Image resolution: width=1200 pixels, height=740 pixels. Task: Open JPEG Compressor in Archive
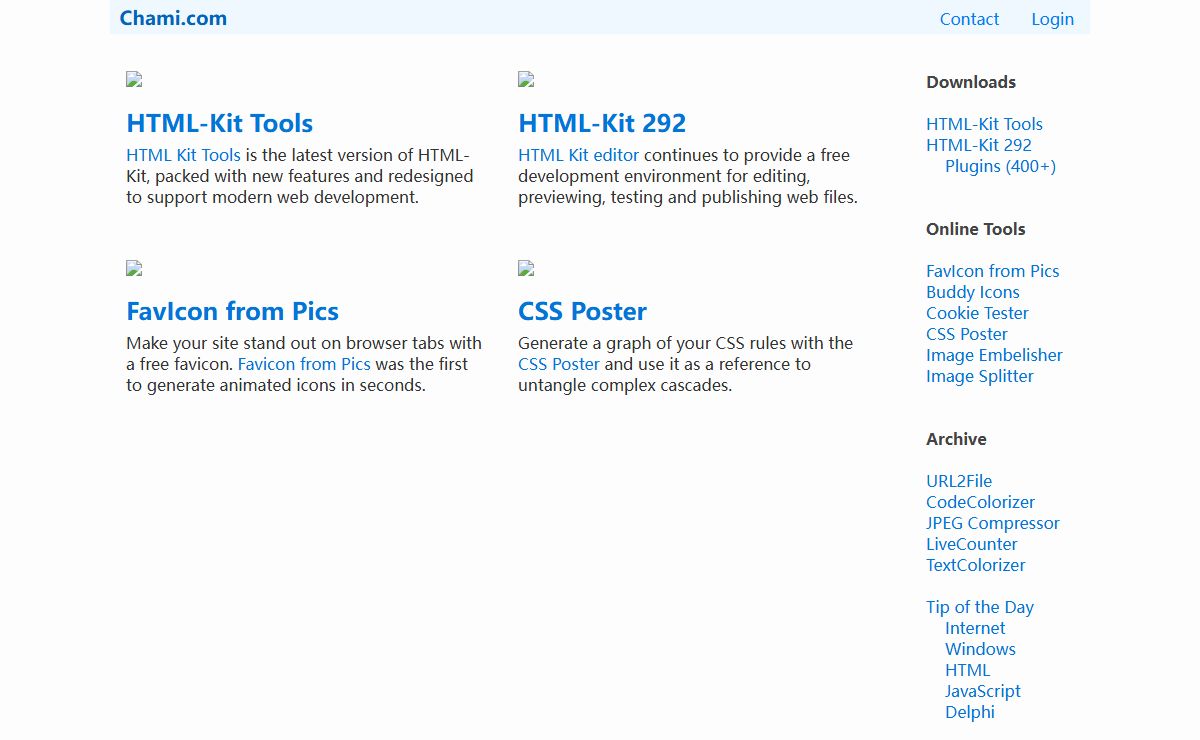[x=993, y=523]
